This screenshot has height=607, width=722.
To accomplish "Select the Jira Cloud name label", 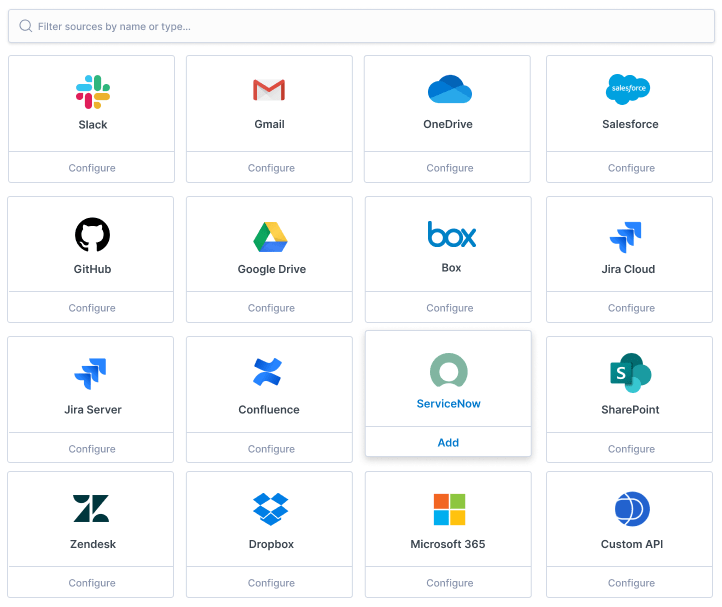I will pos(628,269).
